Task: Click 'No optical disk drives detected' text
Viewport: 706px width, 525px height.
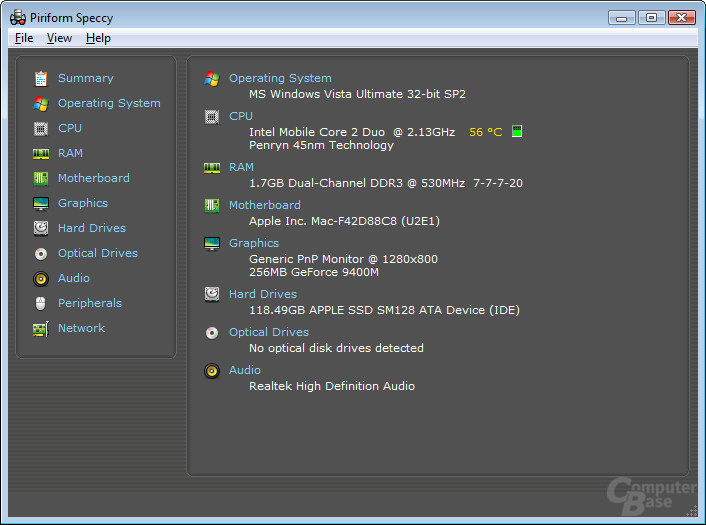Action: tap(336, 348)
